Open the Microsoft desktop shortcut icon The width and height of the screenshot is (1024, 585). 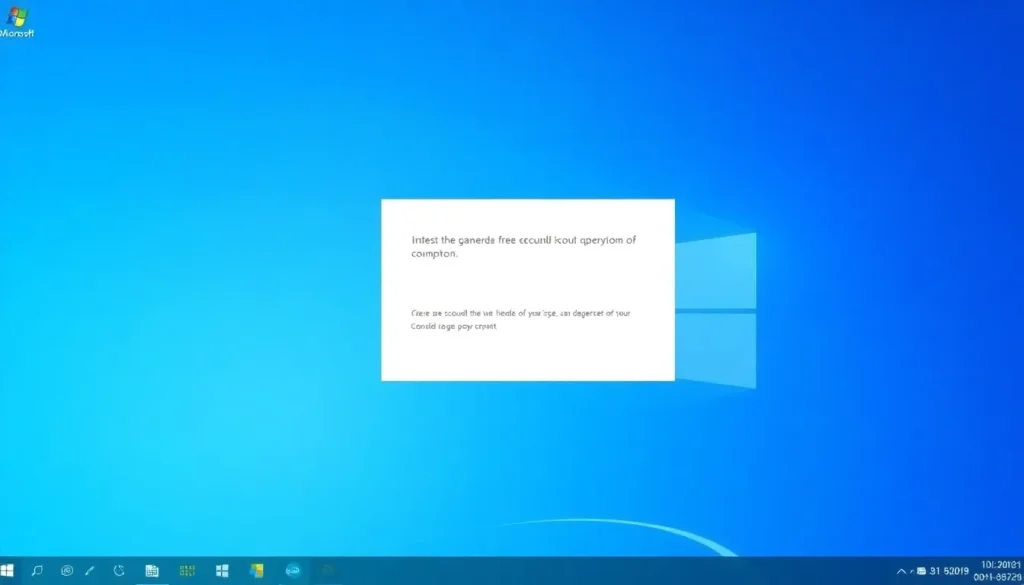point(16,23)
